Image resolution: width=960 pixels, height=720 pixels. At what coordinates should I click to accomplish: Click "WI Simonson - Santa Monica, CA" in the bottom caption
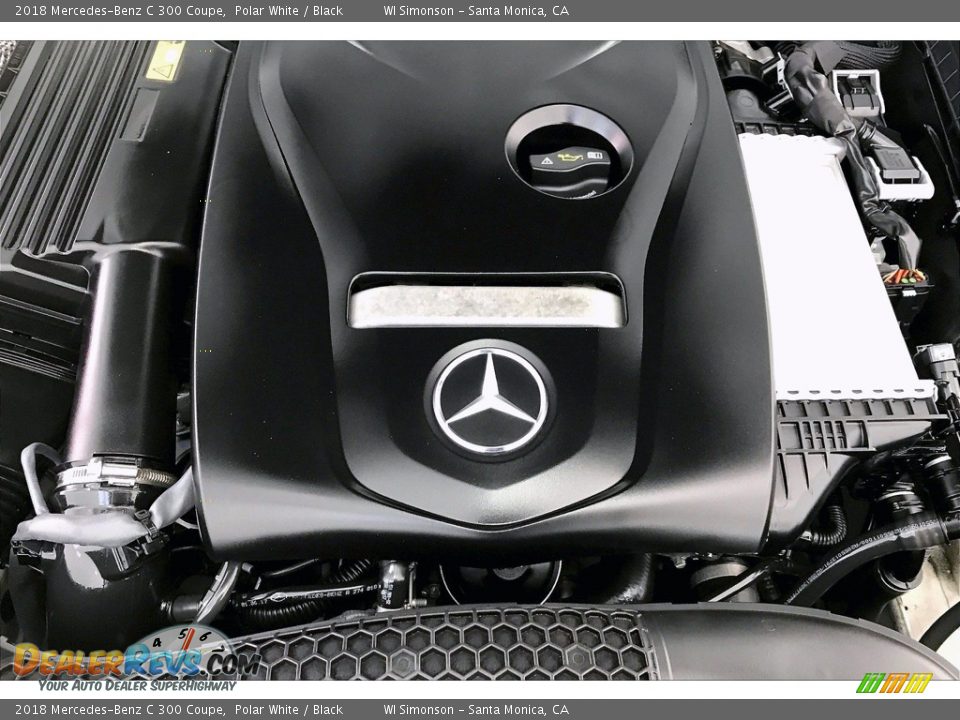476,710
